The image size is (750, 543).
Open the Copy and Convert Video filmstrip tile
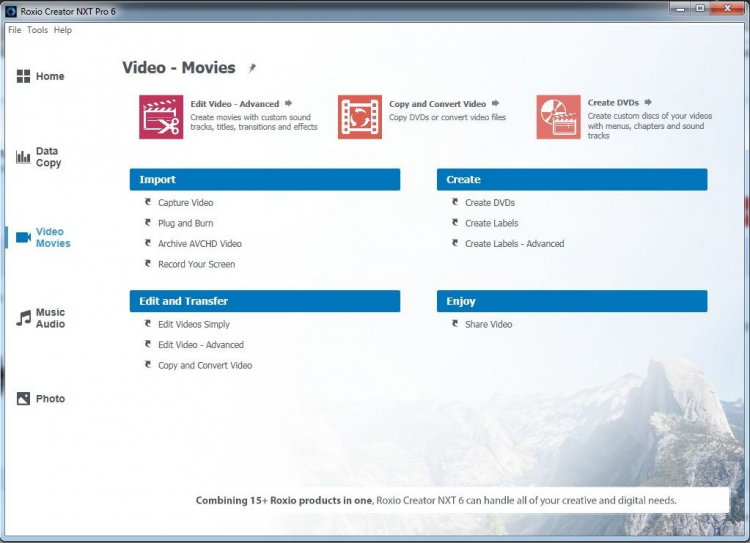click(x=360, y=117)
